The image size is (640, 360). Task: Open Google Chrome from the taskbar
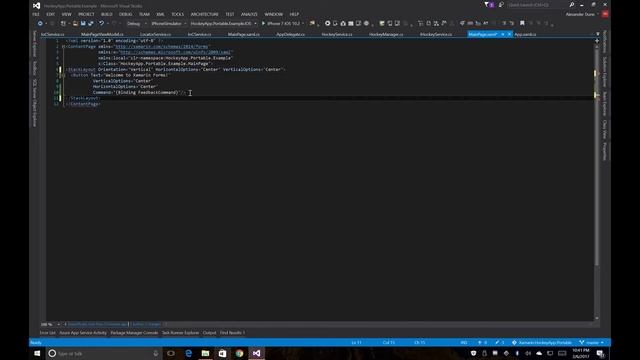(x=240, y=353)
